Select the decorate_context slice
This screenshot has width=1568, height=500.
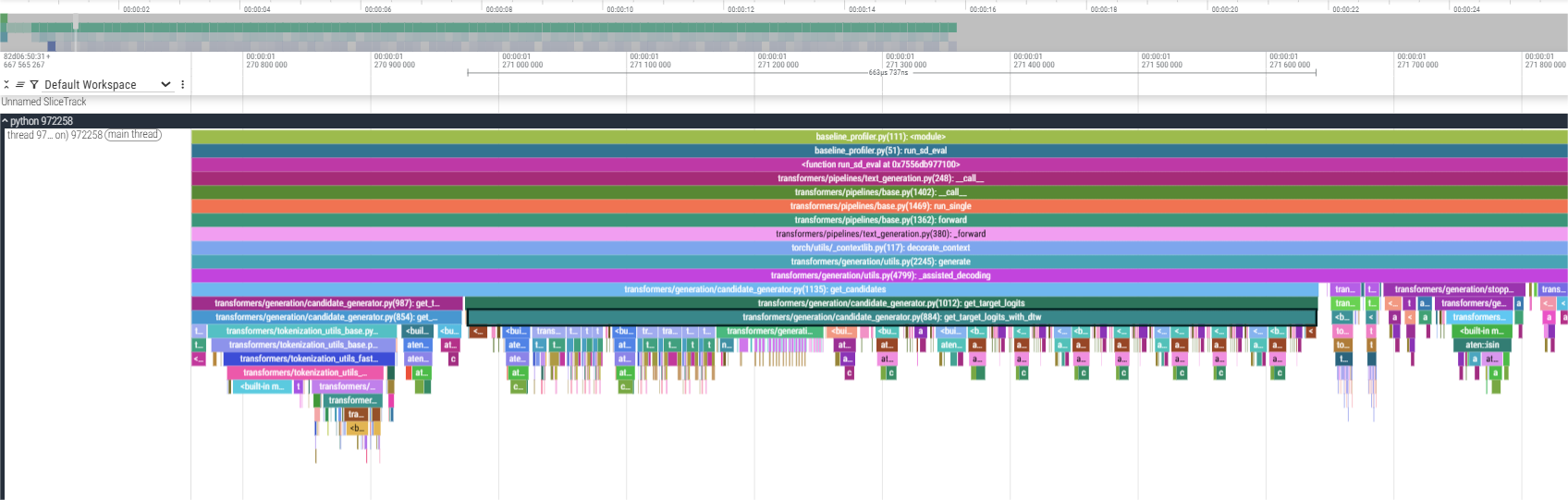879,248
